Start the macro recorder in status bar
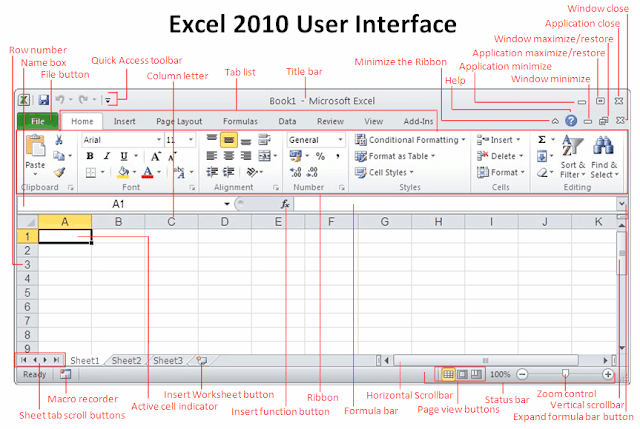Viewport: 640px width, 429px height. click(x=65, y=374)
